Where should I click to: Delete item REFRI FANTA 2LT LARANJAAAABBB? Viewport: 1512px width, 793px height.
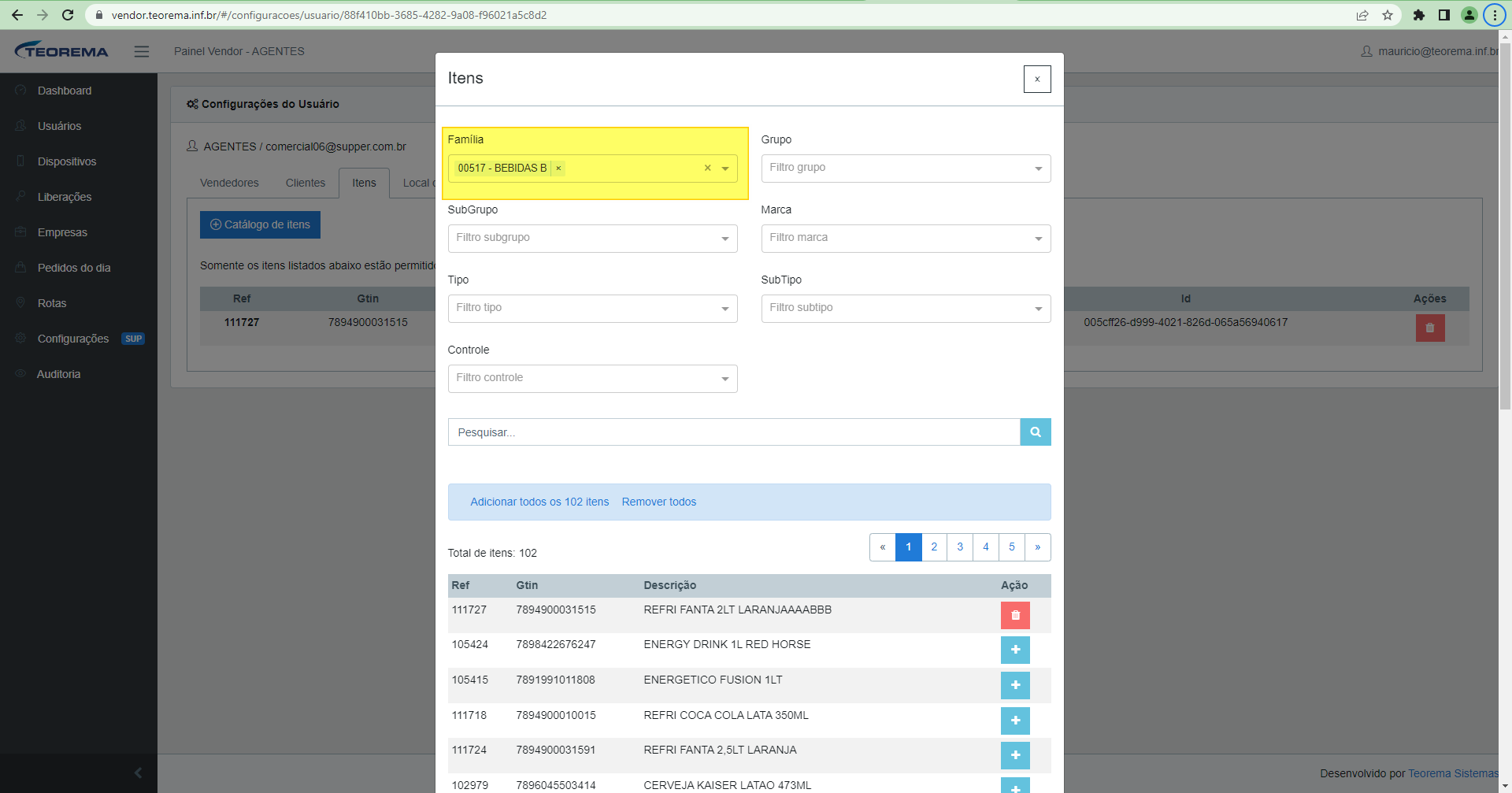(x=1015, y=615)
